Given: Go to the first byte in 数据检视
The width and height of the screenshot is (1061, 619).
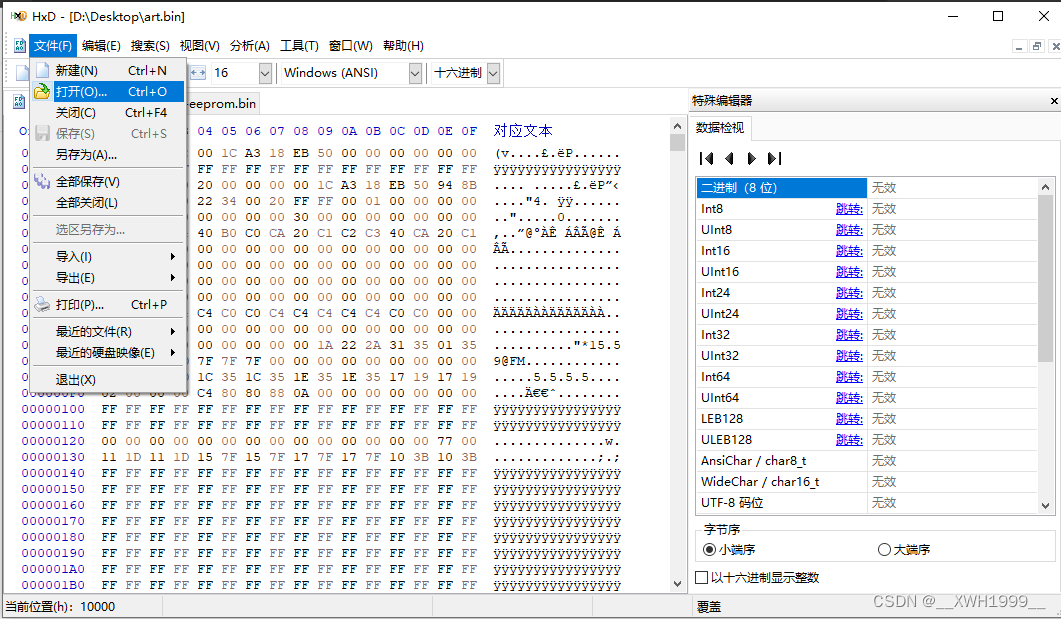Looking at the screenshot, I should (706, 158).
